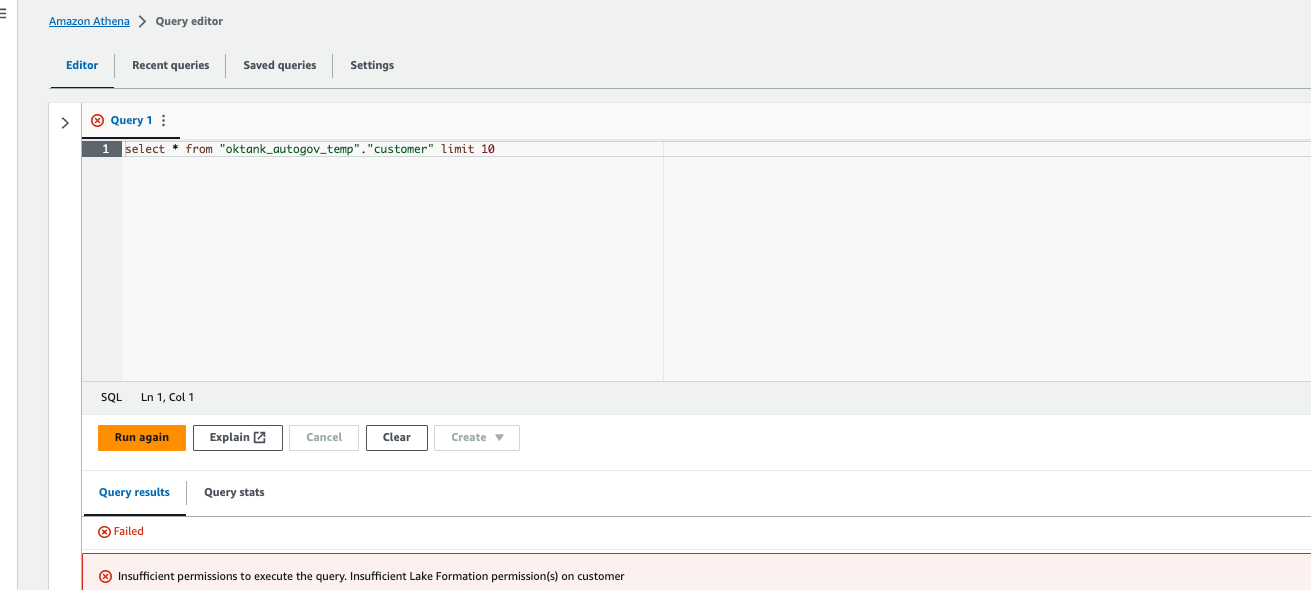Click the red Failed status icon
This screenshot has height=590, width=1311.
[x=104, y=532]
